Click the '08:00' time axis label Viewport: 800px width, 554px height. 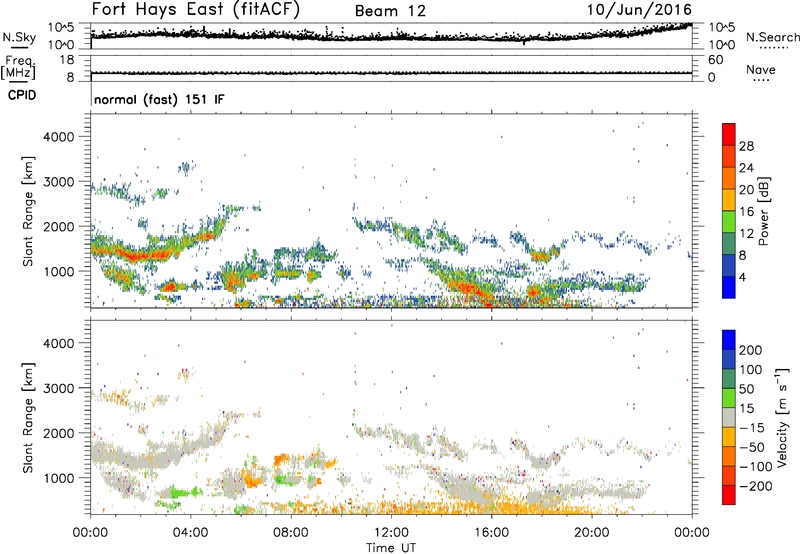pyautogui.click(x=291, y=533)
